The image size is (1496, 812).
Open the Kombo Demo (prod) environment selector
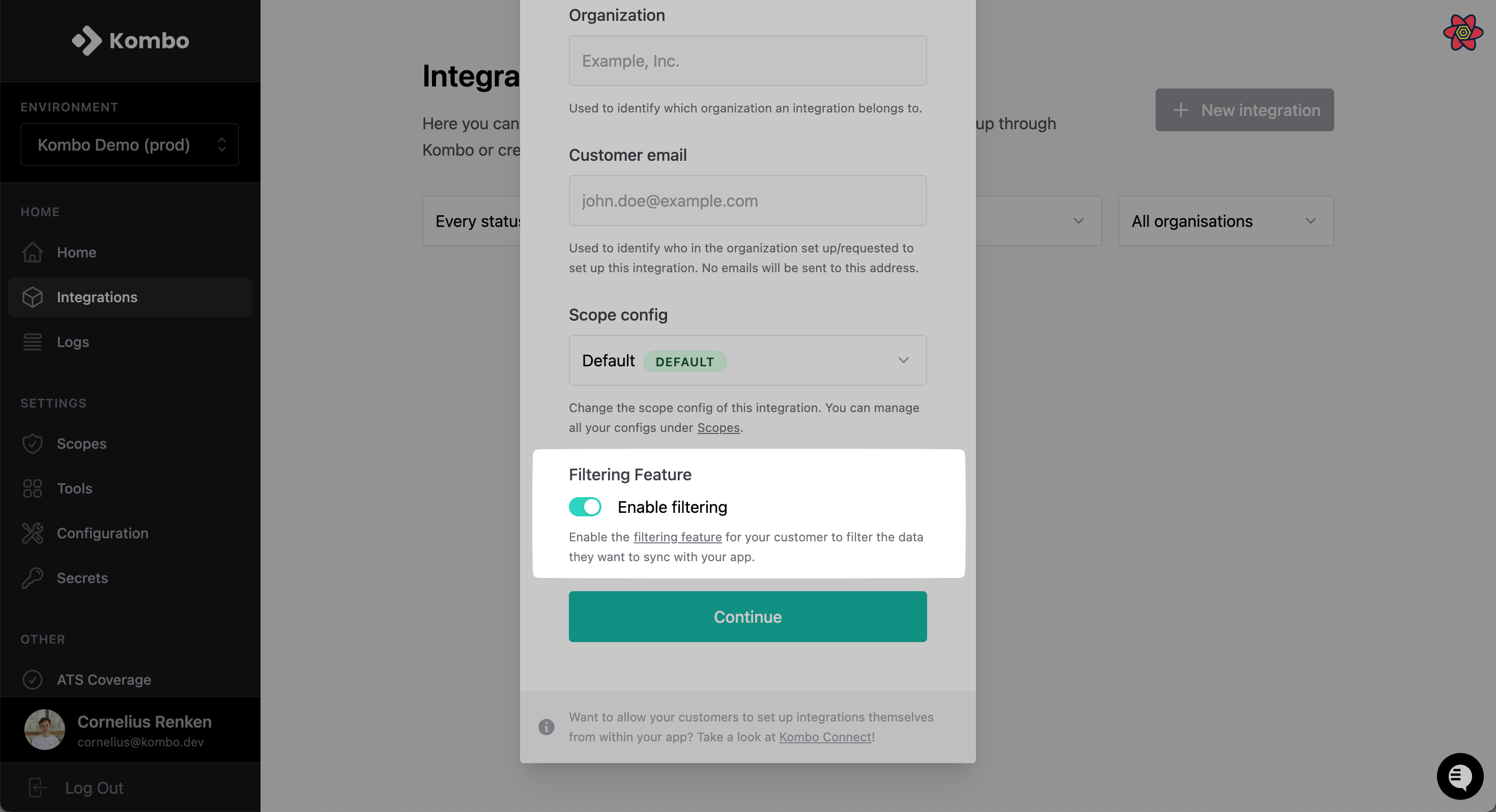pyautogui.click(x=130, y=144)
